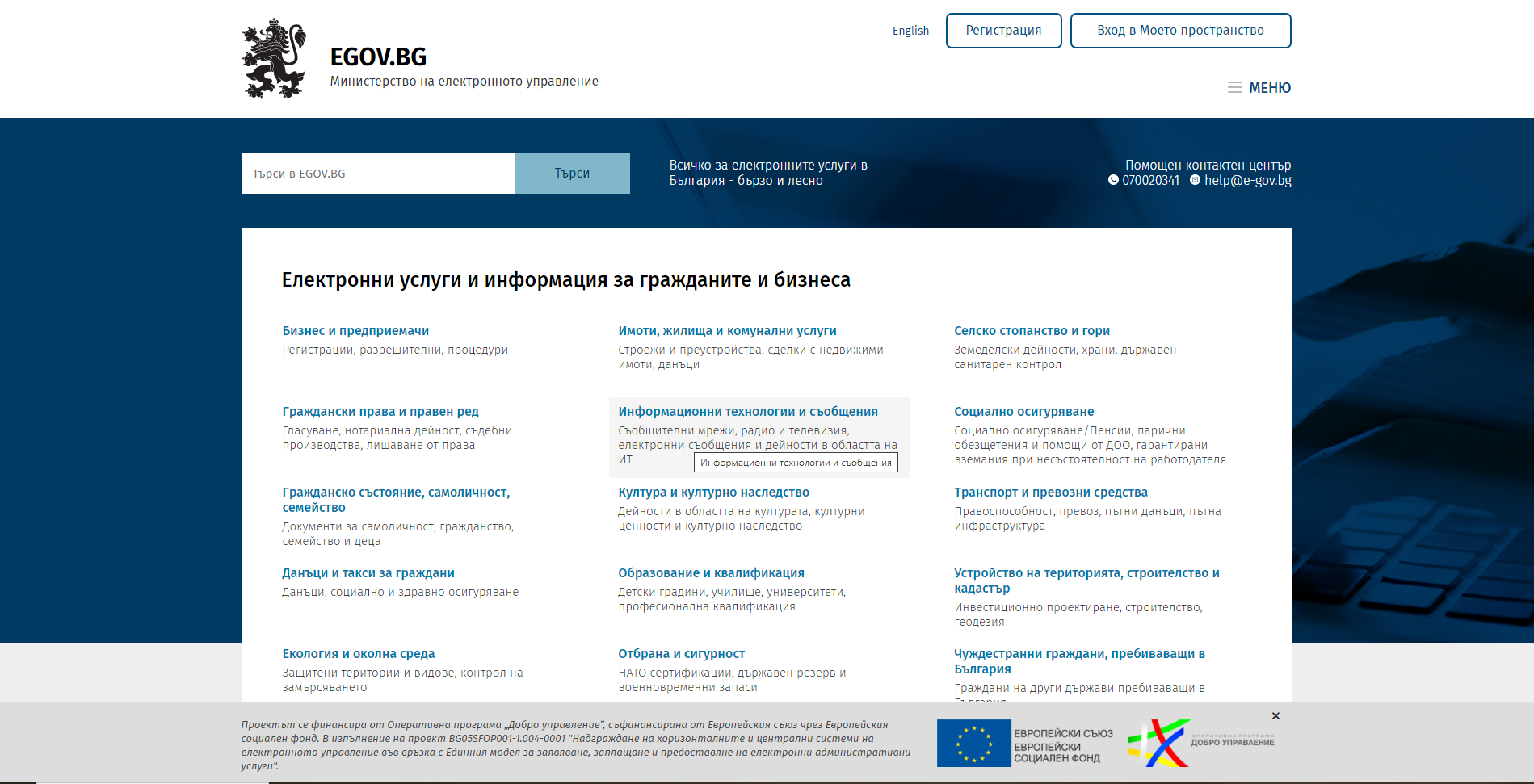Open the МЕНЮ hamburger menu
Viewport: 1534px width, 784px height.
(x=1259, y=87)
